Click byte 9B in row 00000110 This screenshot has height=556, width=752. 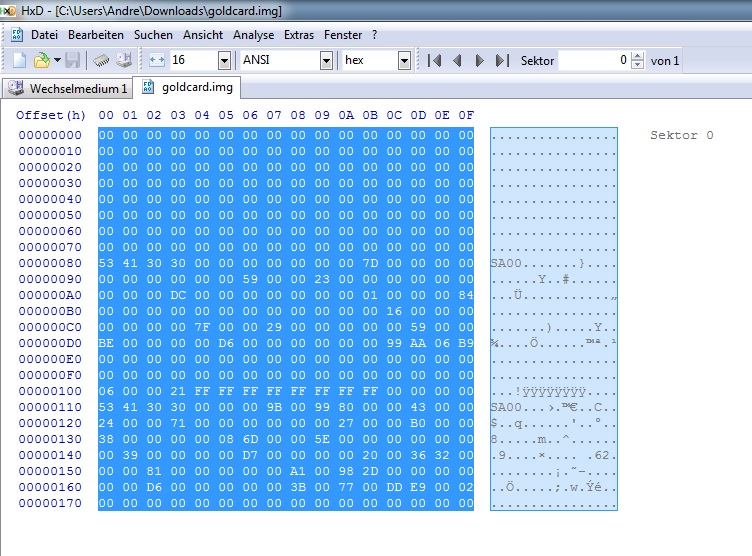[274, 407]
